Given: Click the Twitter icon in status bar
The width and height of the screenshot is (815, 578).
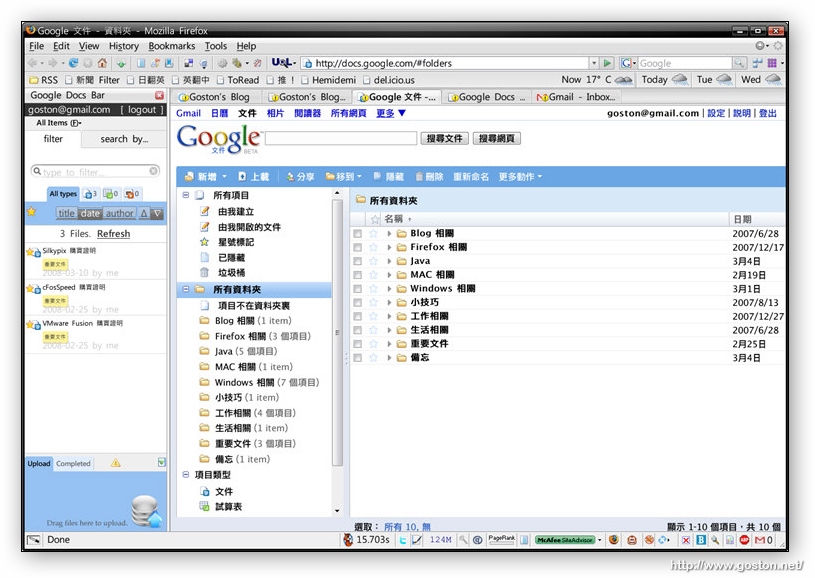Looking at the screenshot, I should tap(402, 540).
